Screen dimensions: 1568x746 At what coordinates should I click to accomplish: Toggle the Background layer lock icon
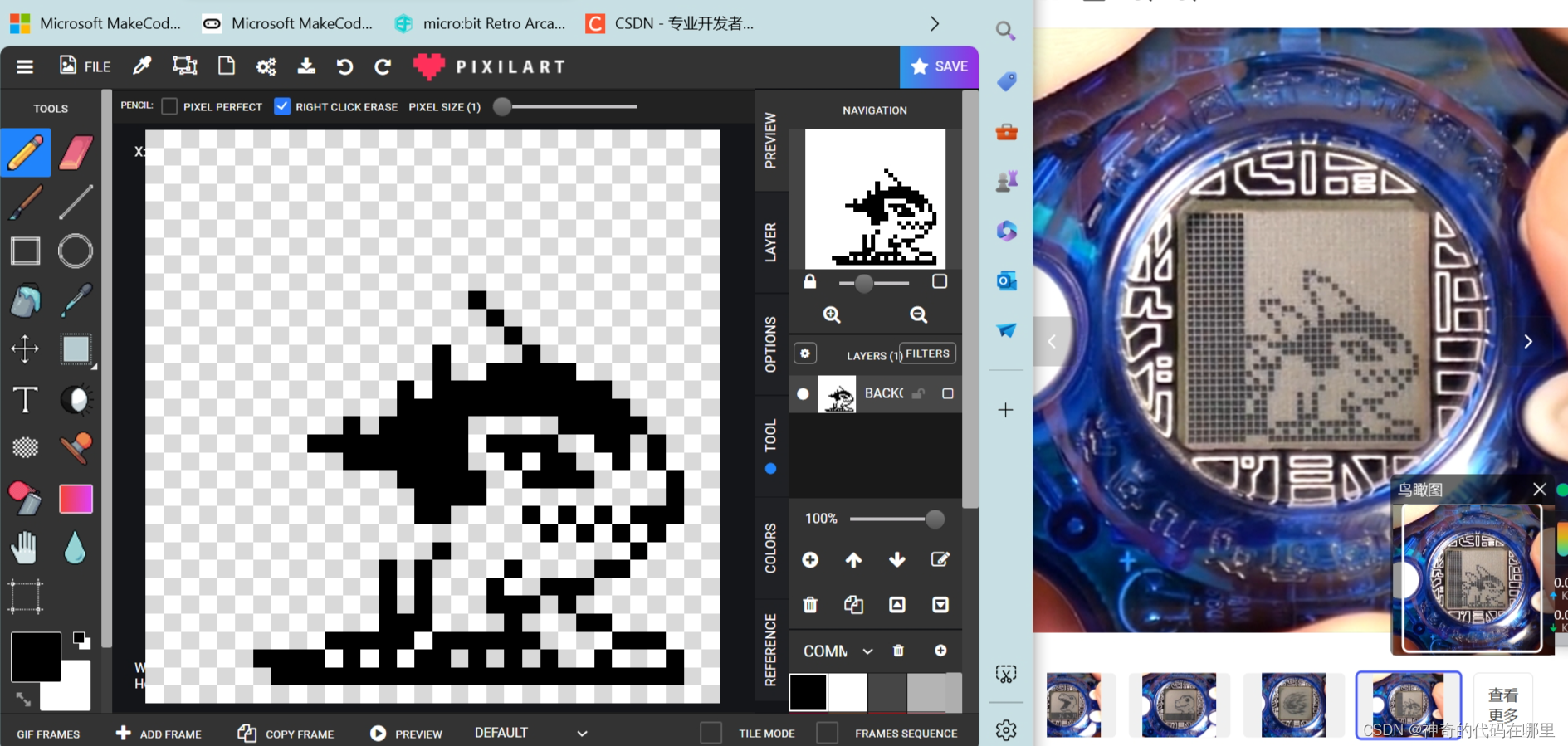918,393
